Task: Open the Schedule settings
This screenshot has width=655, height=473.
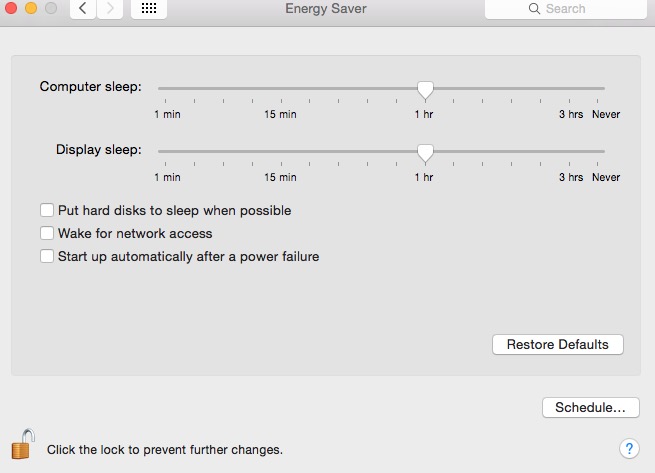Action: point(590,408)
